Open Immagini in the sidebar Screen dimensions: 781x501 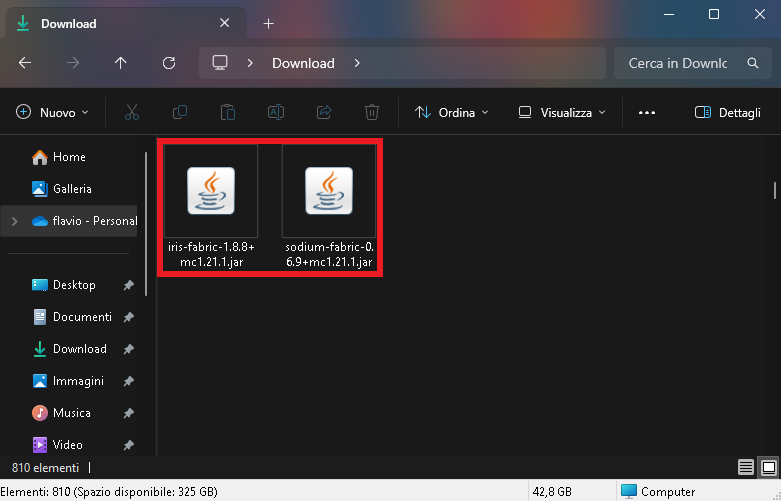[78, 381]
